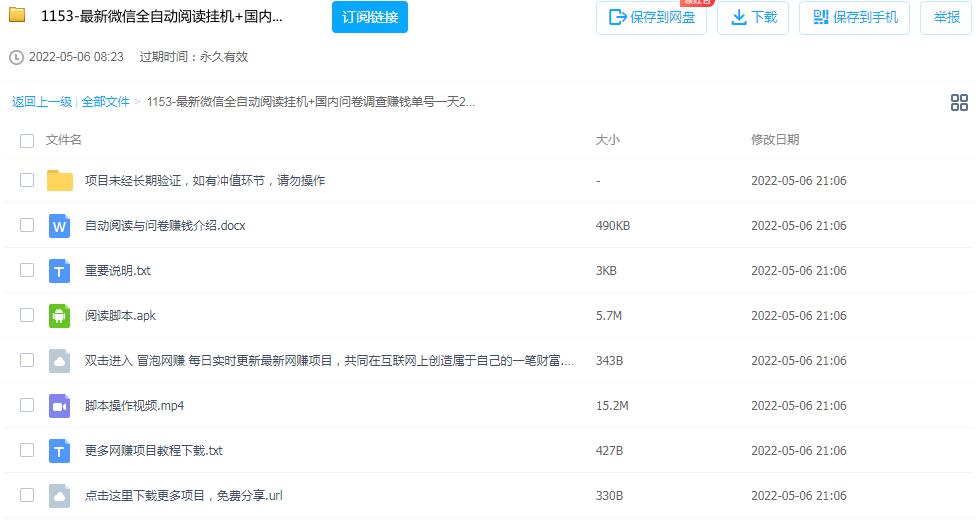Click the 举报 button
The image size is (976, 528).
[x=946, y=17]
